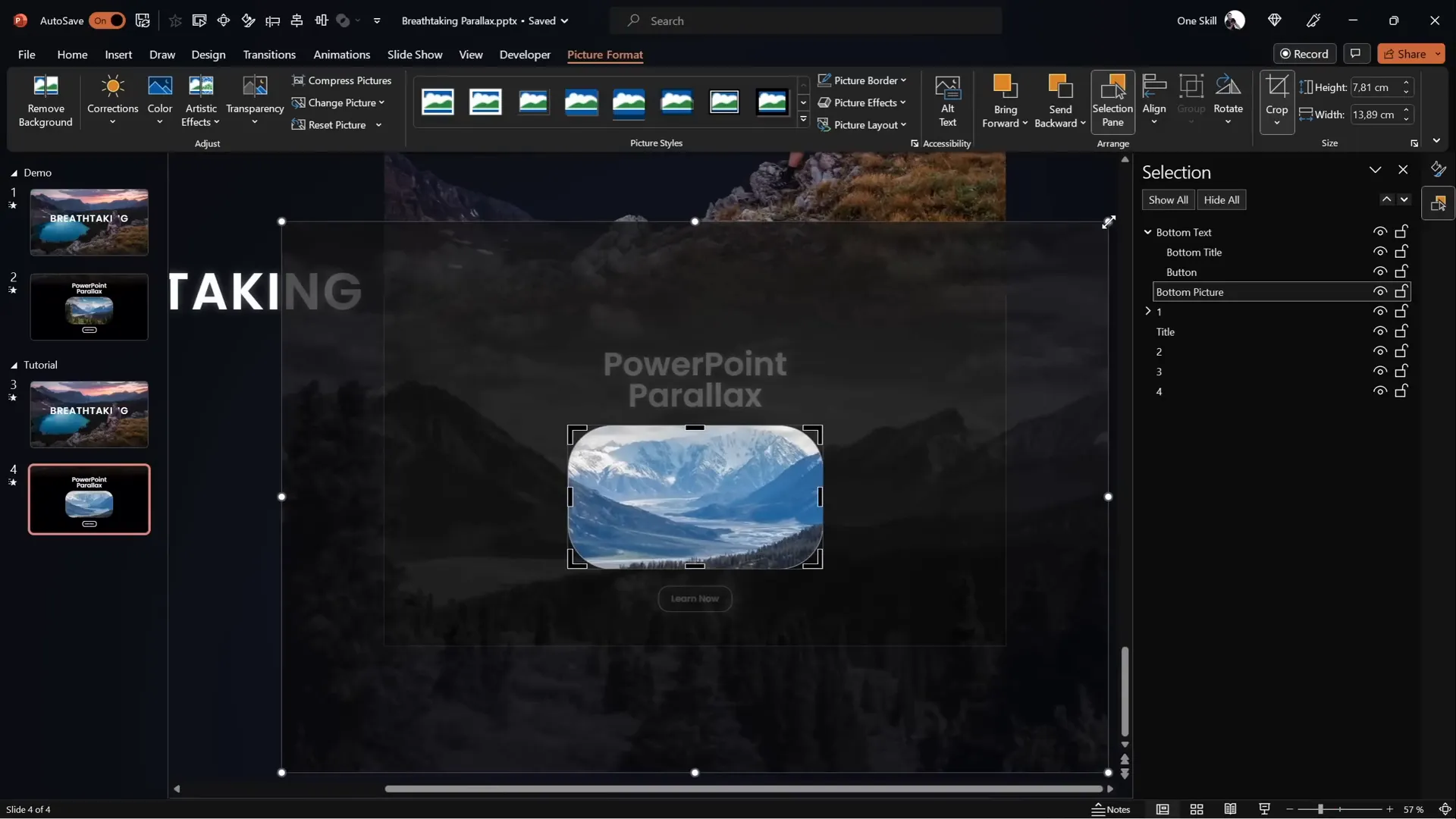This screenshot has width=1456, height=819.
Task: Lock the Bottom Picture object
Action: coord(1401,291)
